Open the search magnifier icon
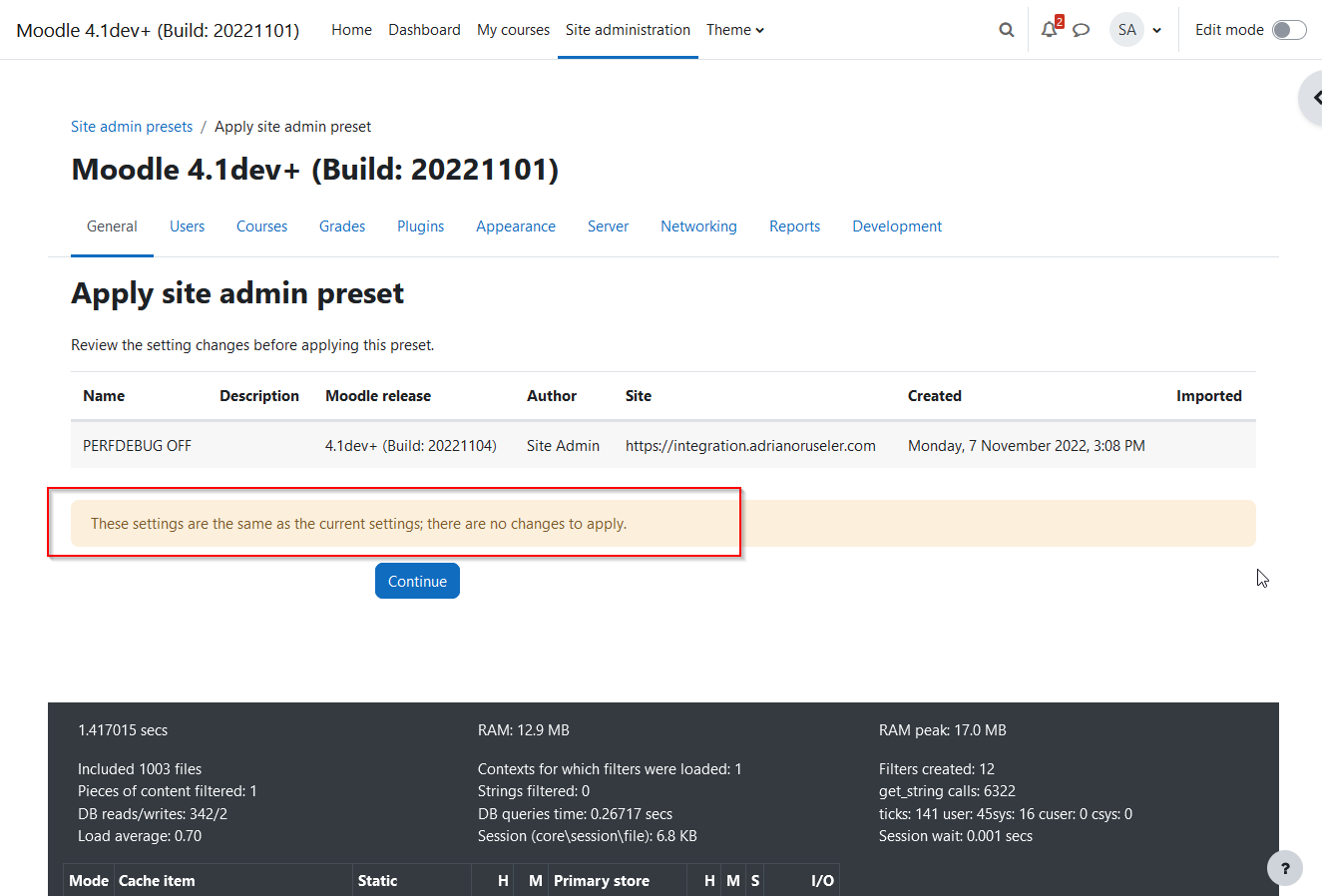The width and height of the screenshot is (1322, 896). (1007, 30)
